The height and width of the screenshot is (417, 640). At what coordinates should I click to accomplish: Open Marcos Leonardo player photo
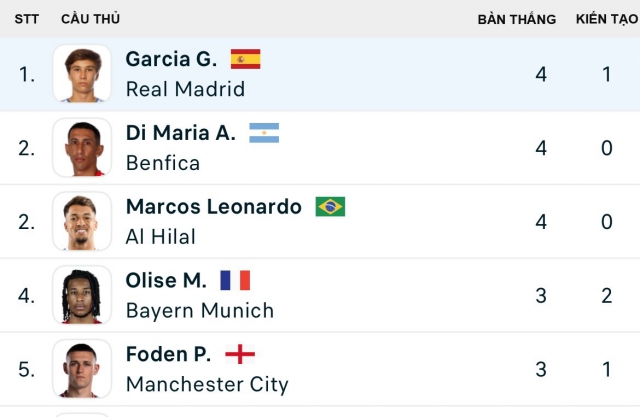(x=82, y=221)
